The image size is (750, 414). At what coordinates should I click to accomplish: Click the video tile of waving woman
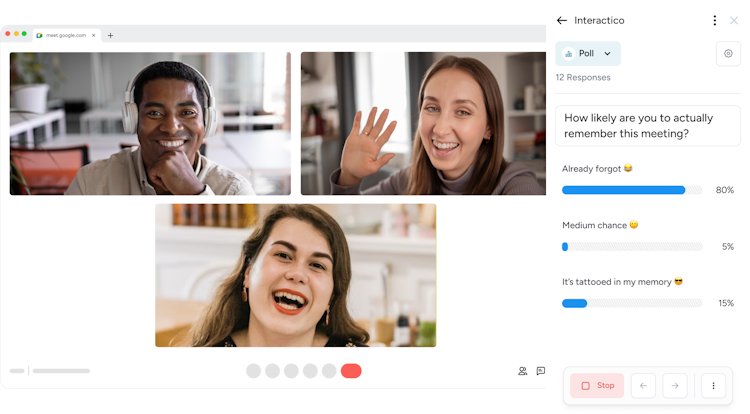(x=423, y=123)
